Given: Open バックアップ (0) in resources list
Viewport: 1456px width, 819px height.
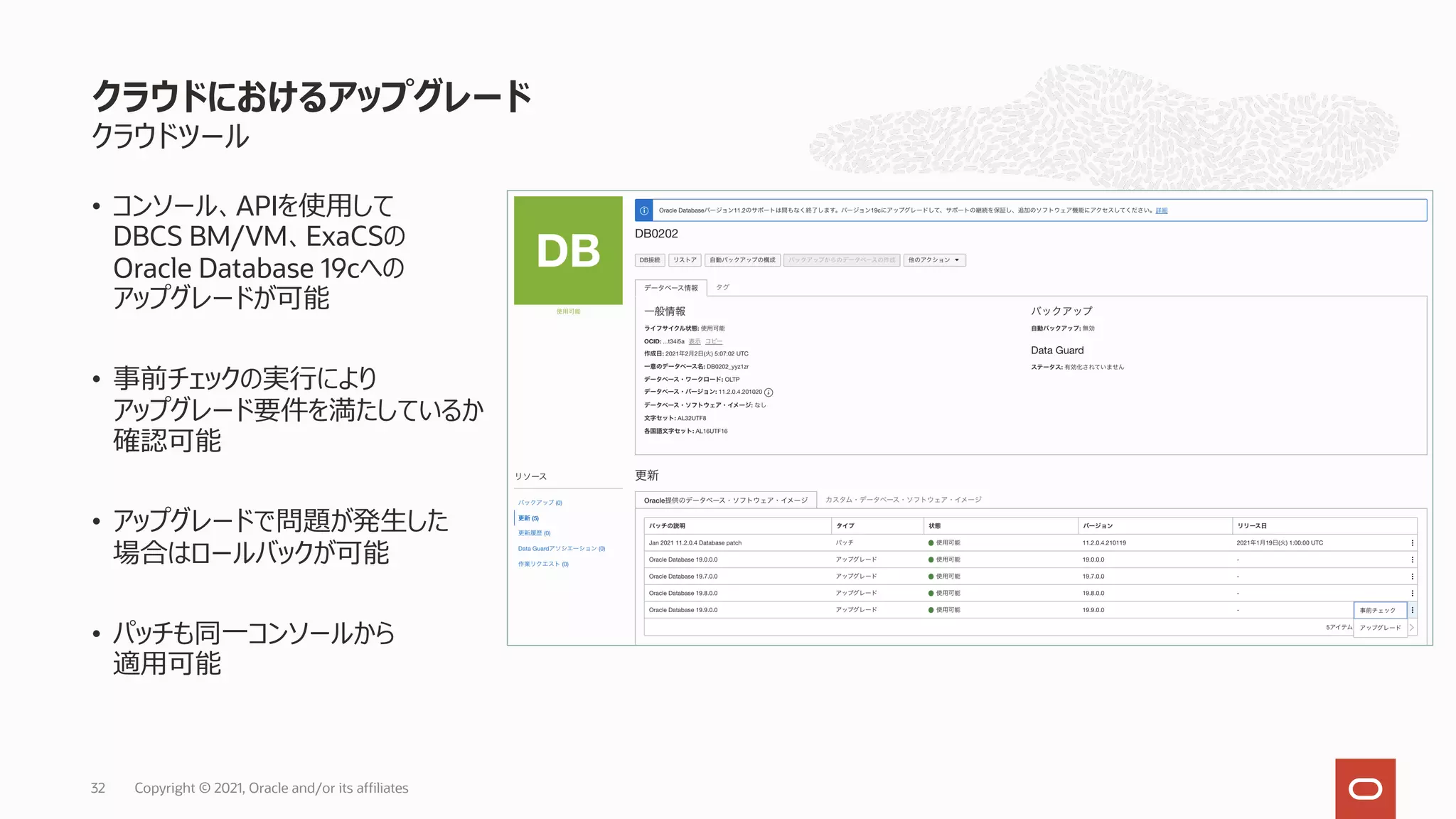Looking at the screenshot, I should pyautogui.click(x=540, y=503).
